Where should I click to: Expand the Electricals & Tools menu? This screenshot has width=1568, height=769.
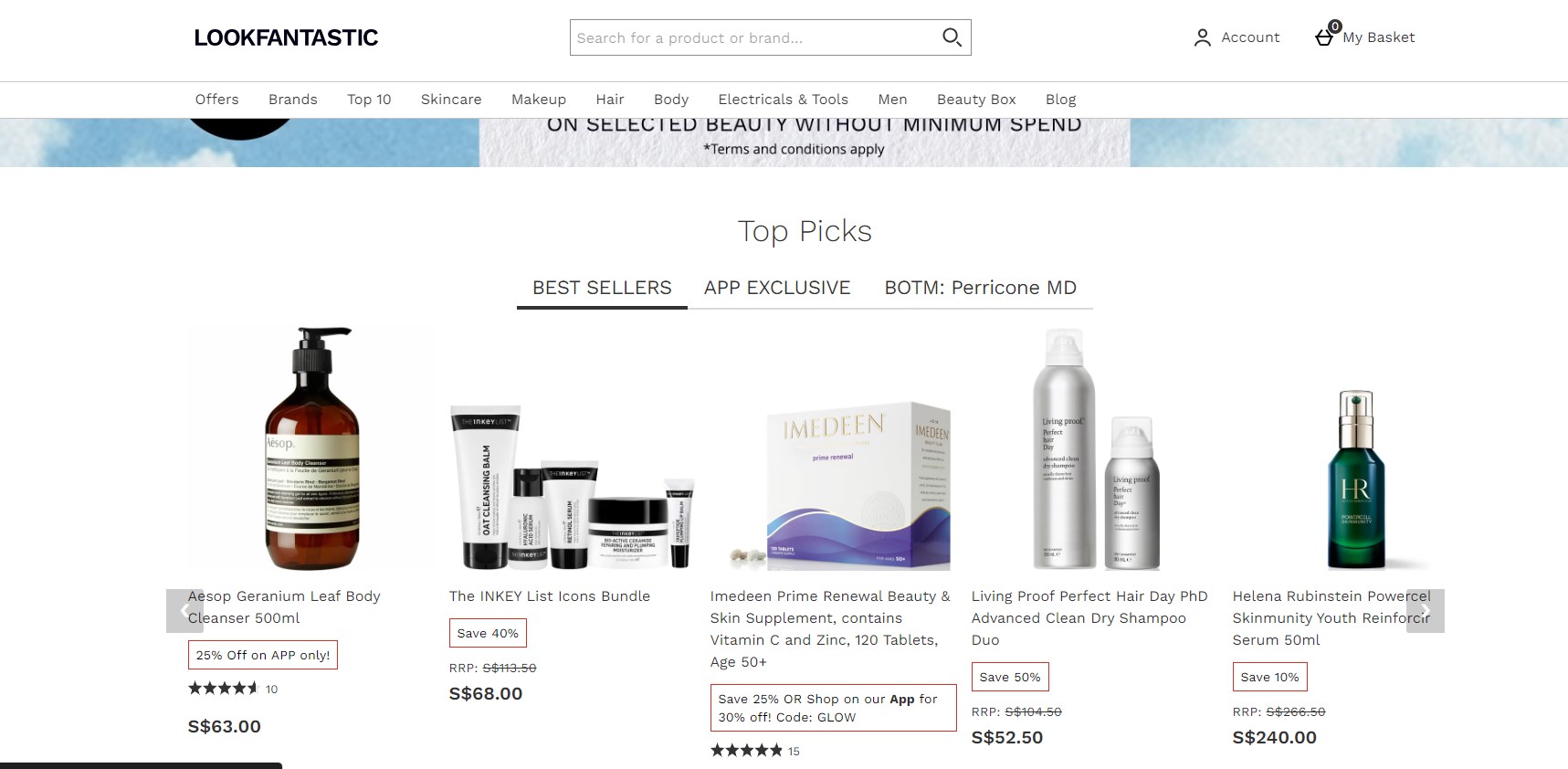click(x=783, y=100)
